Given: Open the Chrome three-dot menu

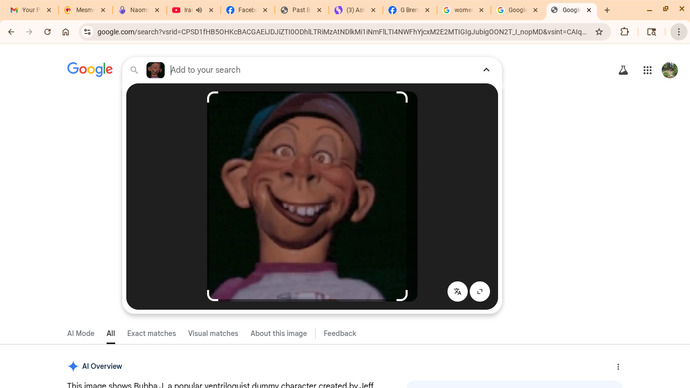Looking at the screenshot, I should click(679, 32).
